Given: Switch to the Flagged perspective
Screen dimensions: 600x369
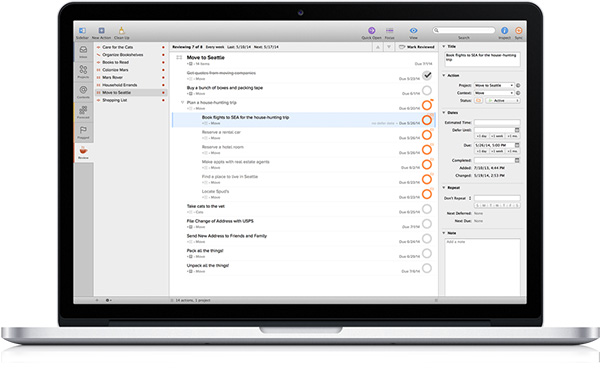Looking at the screenshot, I should tap(83, 132).
